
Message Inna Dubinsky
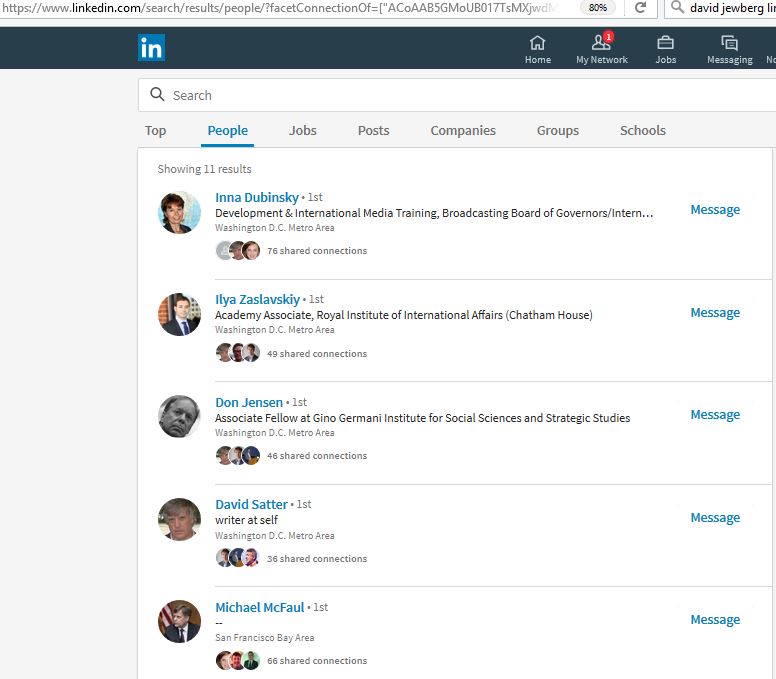(715, 210)
